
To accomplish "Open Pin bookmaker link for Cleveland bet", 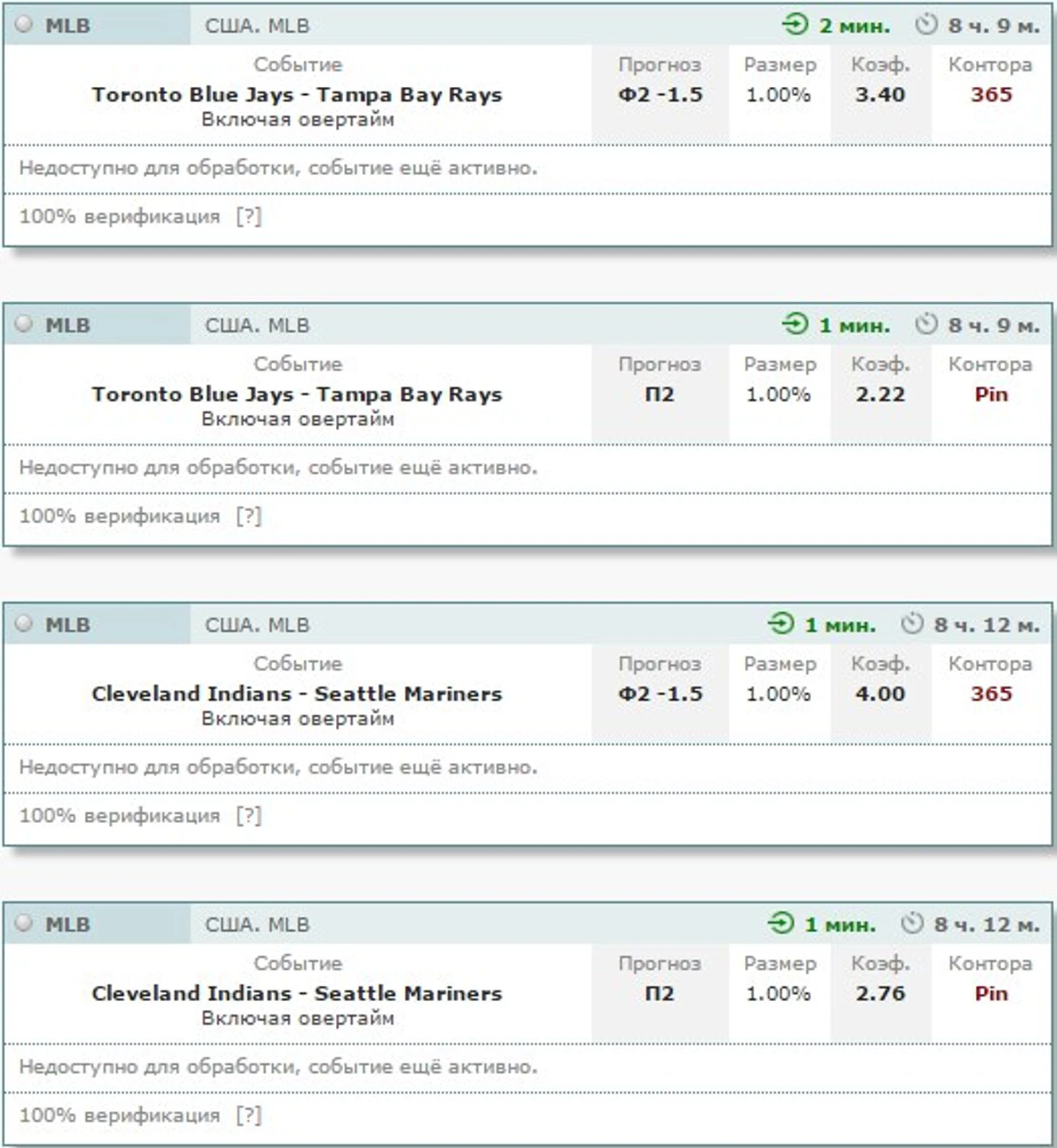I will (x=991, y=994).
